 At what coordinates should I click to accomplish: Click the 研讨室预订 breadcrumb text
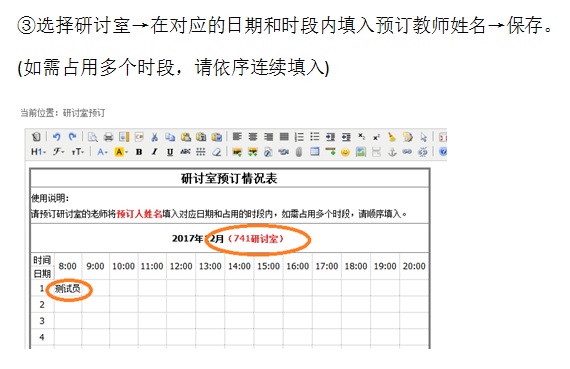(84, 113)
